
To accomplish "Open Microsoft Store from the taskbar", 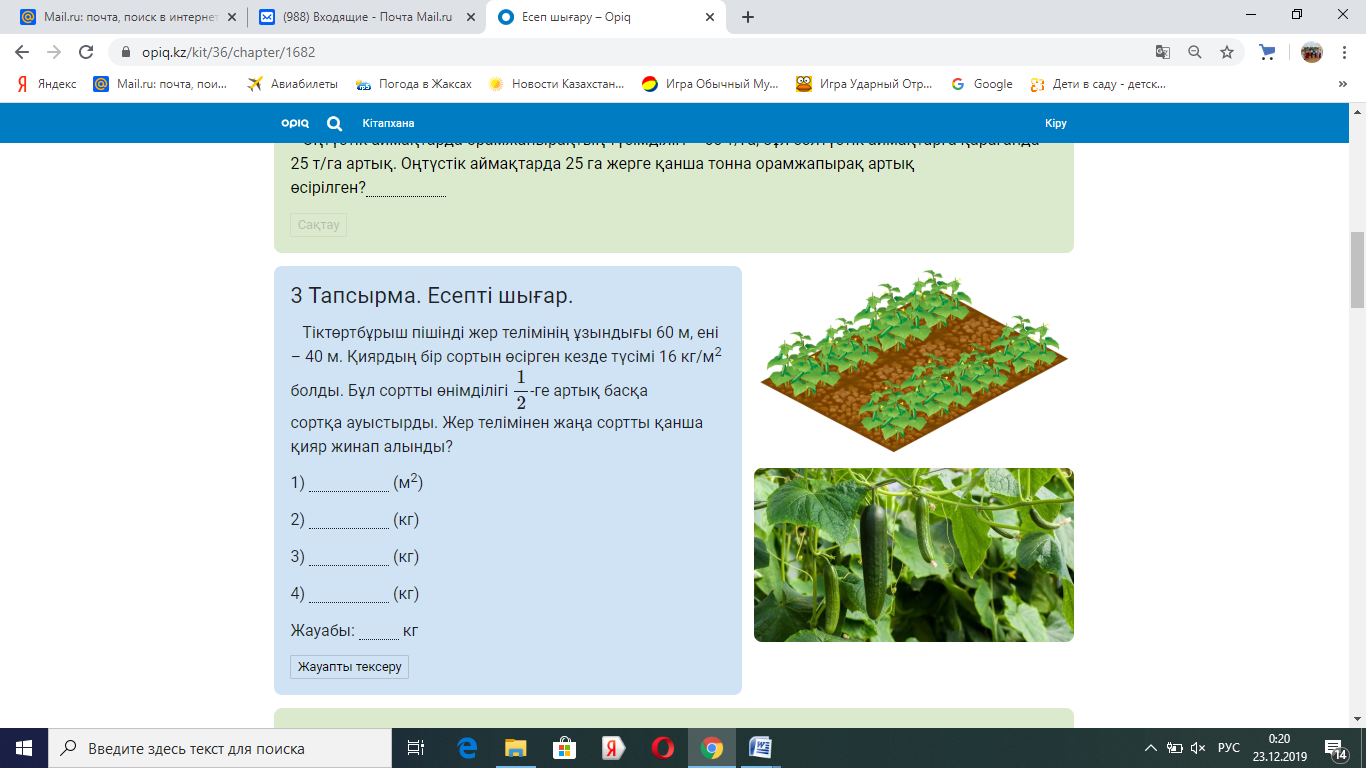I will click(564, 748).
